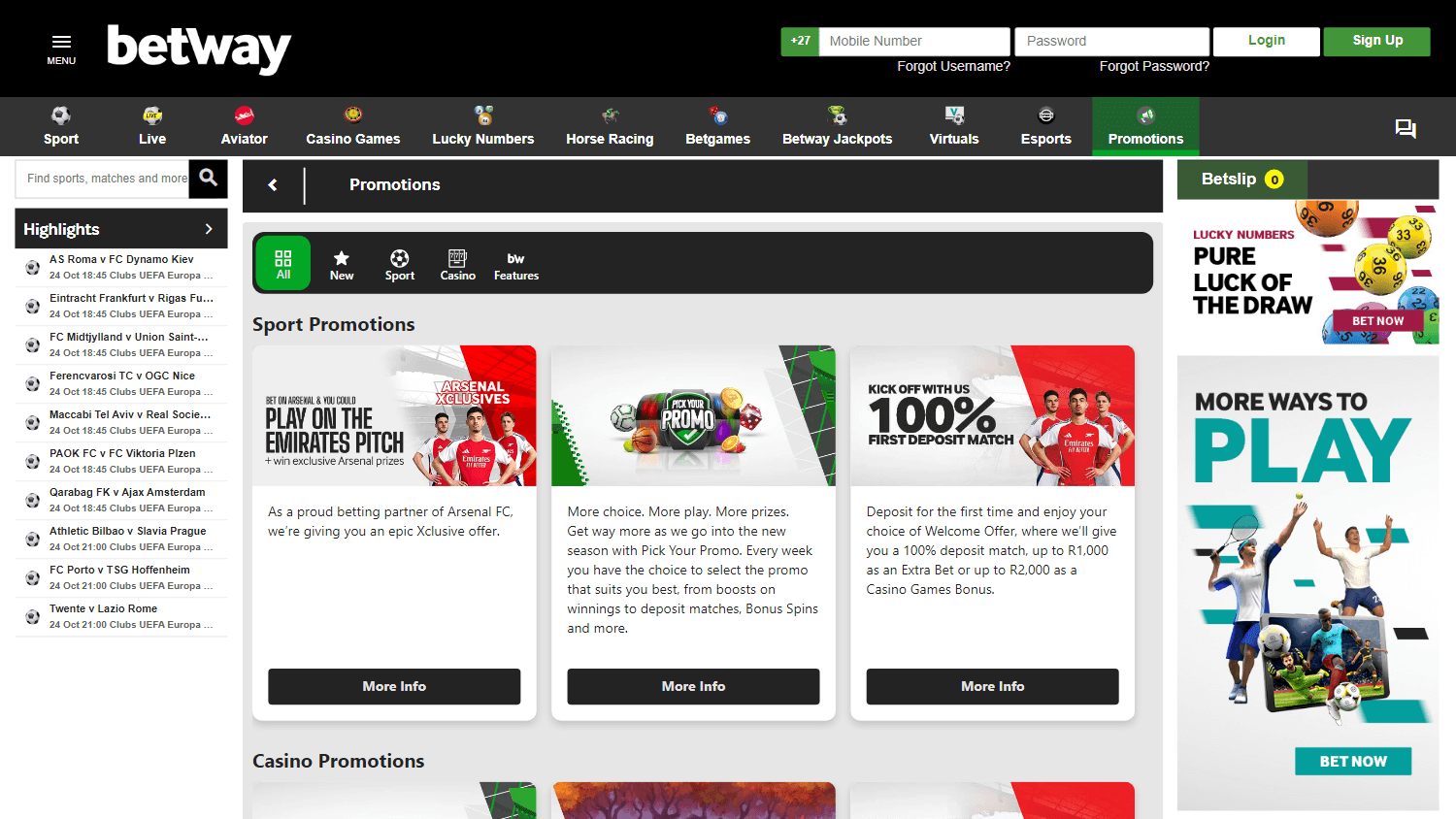Filter promotions by bw Features
The height and width of the screenshot is (819, 1456).
point(516,265)
